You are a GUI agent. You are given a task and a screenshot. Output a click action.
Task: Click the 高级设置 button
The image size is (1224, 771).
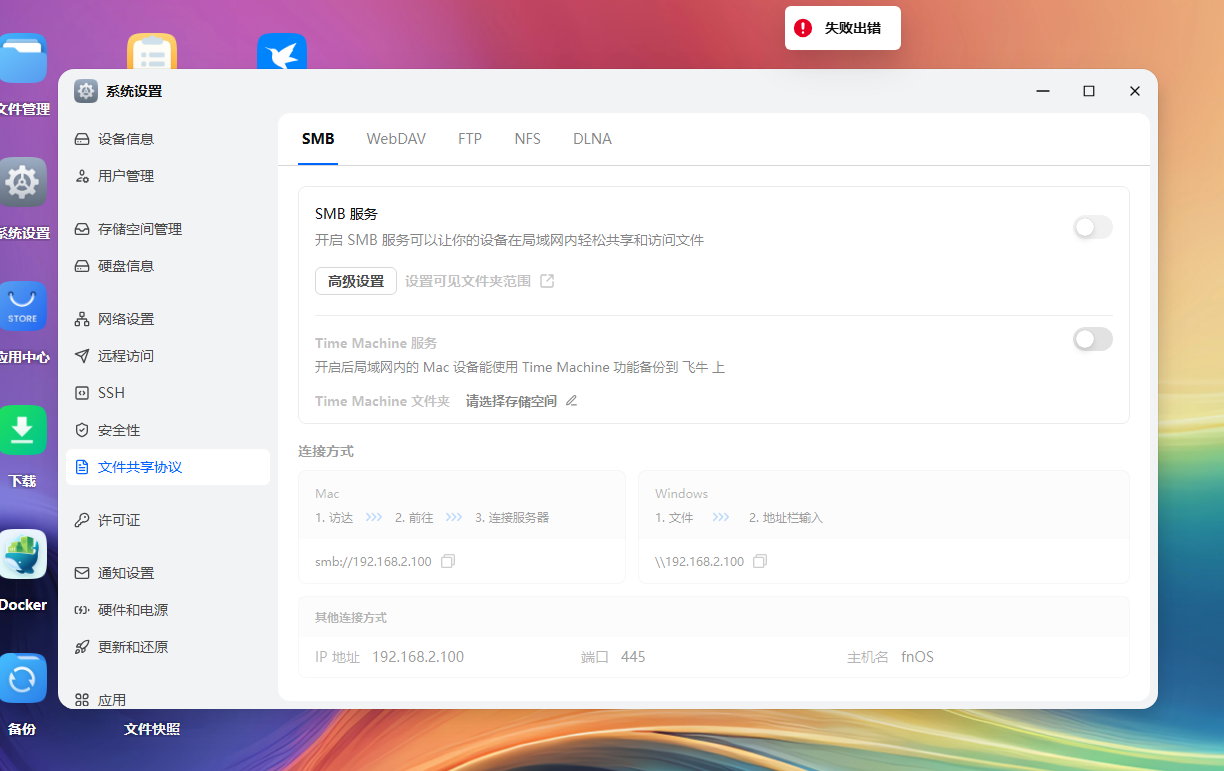point(355,281)
